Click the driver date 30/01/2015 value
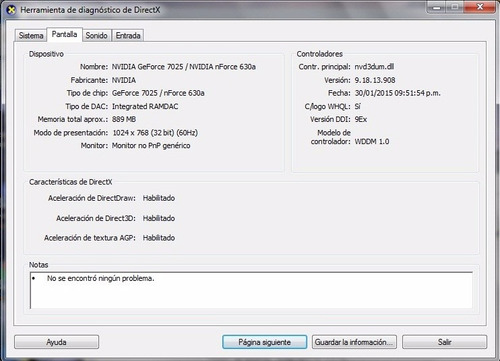Image resolution: width=500 pixels, height=361 pixels. point(397,93)
